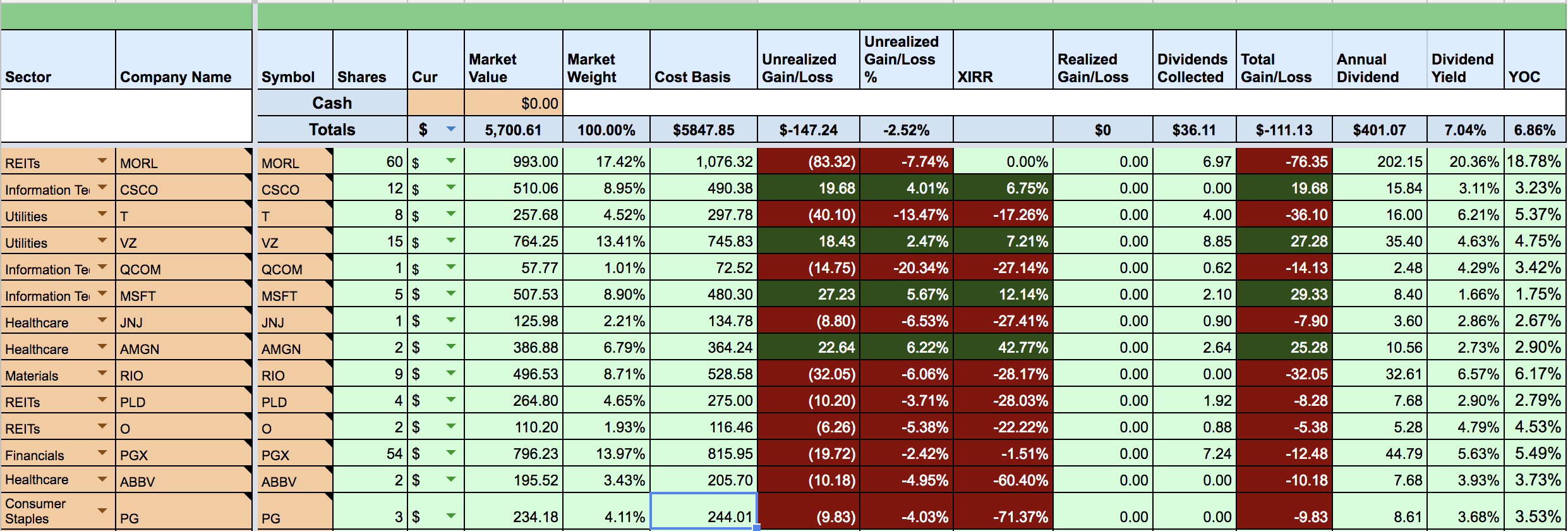Select the Dividends Collected header cell
1568x531 pixels.
(x=1195, y=59)
